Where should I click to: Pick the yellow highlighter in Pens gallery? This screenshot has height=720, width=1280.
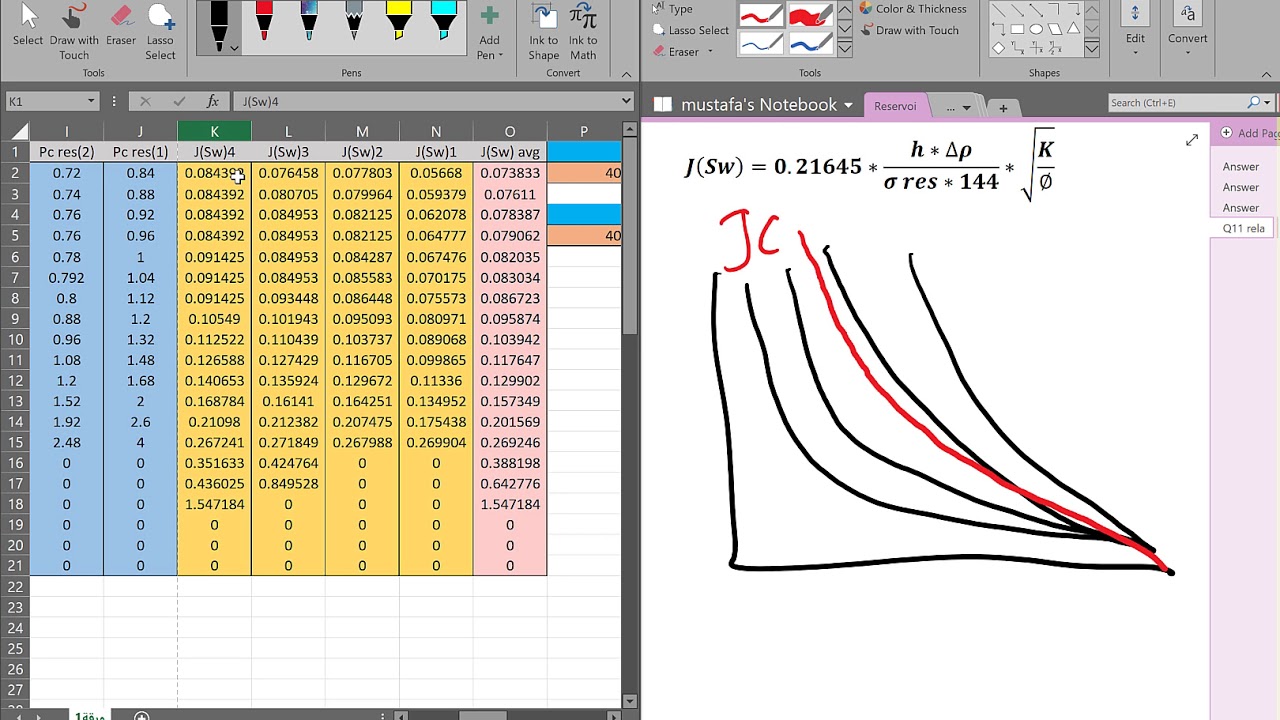[x=399, y=22]
